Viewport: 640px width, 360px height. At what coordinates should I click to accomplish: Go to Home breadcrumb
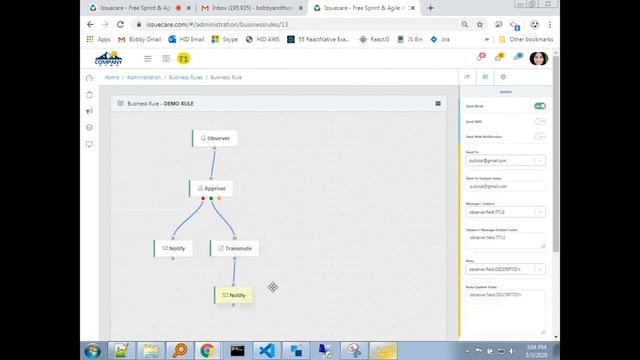point(112,78)
